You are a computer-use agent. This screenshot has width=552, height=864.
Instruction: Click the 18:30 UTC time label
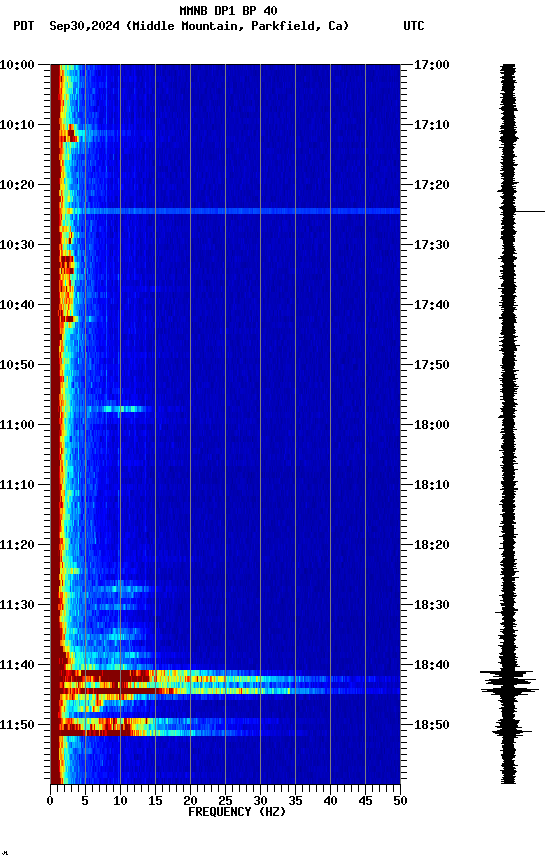pyautogui.click(x=432, y=605)
